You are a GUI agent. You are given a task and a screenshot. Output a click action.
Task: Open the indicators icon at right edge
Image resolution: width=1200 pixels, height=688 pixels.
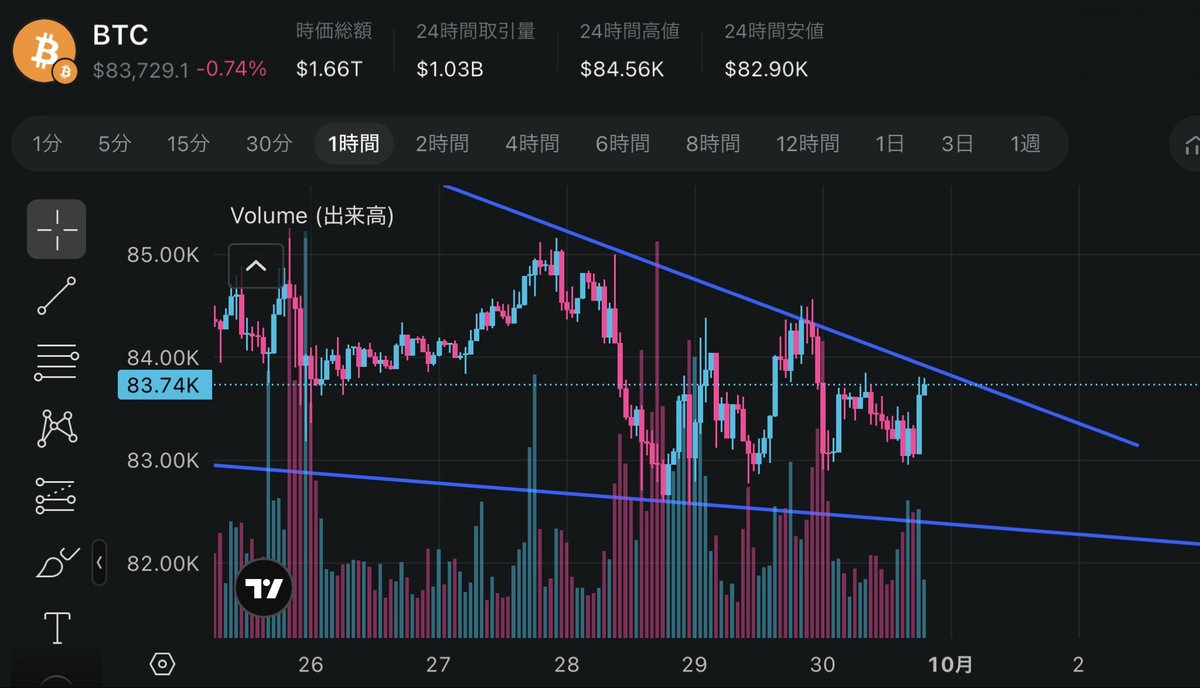1189,144
